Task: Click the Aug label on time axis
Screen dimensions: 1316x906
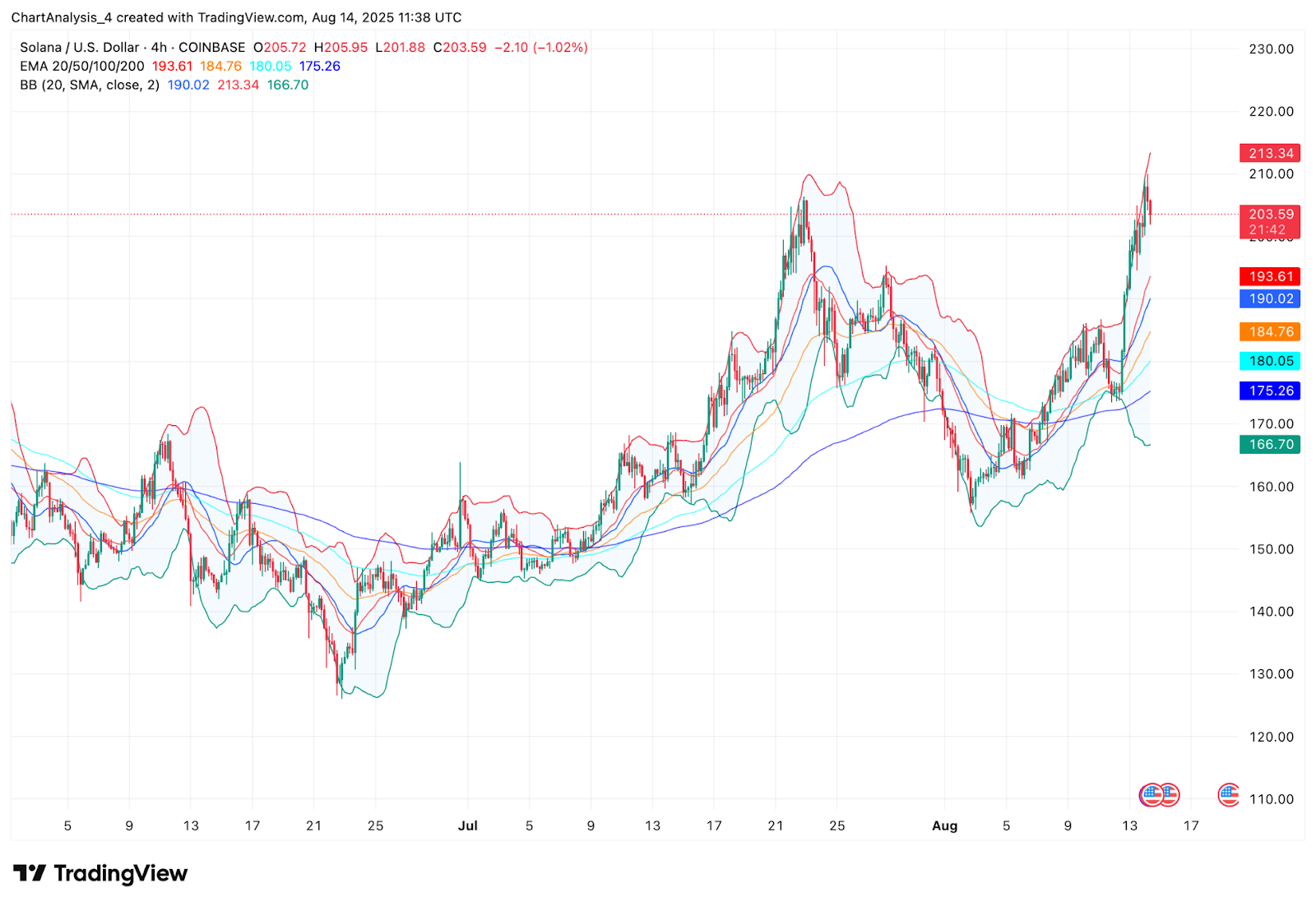Action: (944, 825)
